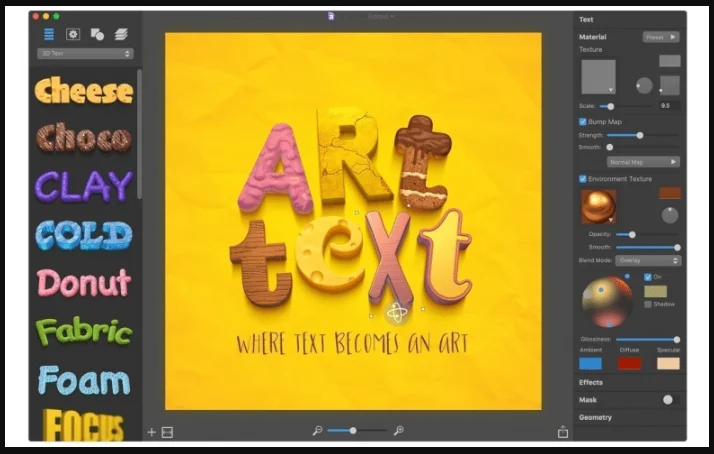
Task: Open the Normal Map popup button
Action: click(643, 162)
